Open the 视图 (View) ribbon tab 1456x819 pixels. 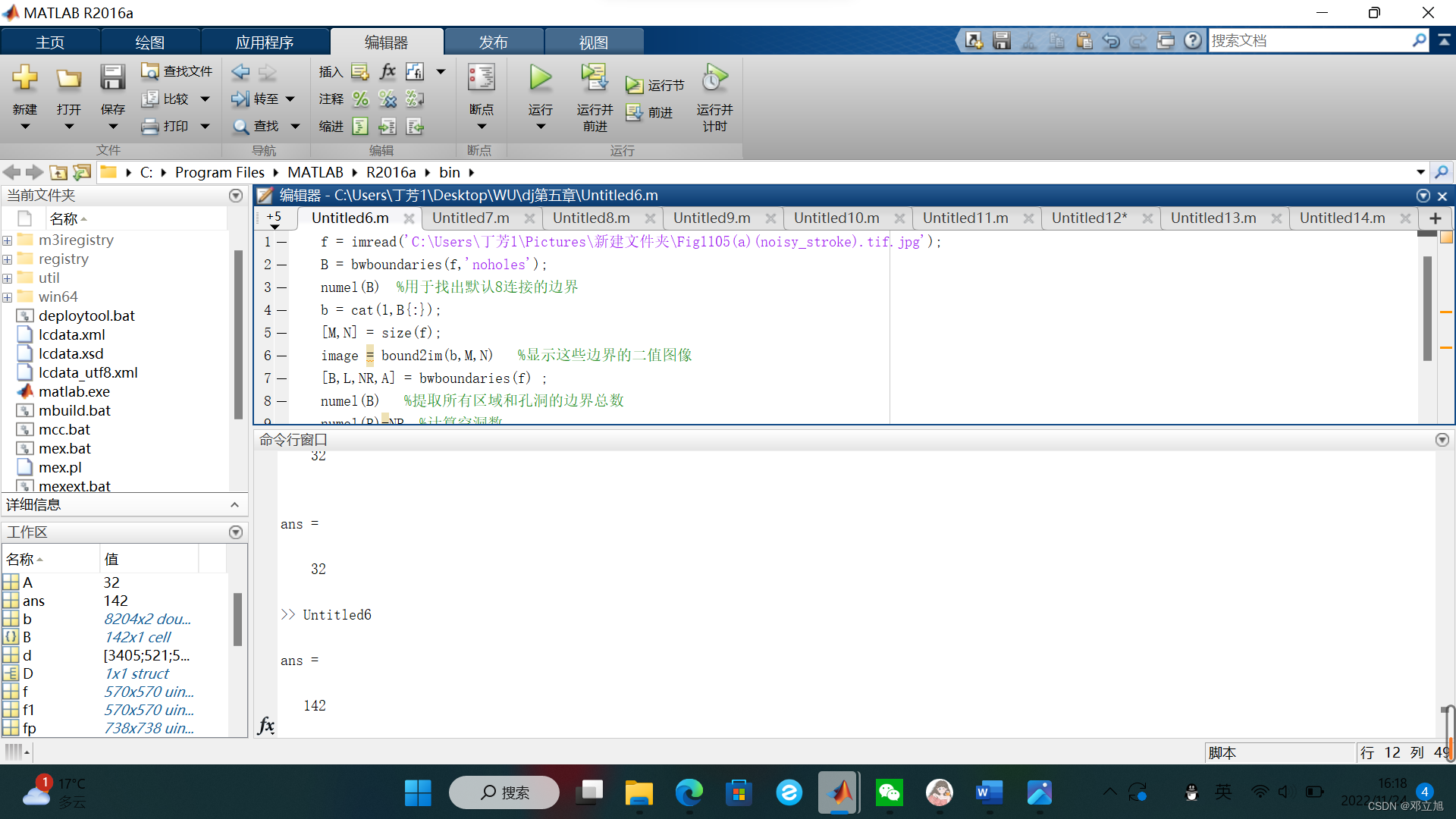click(594, 42)
